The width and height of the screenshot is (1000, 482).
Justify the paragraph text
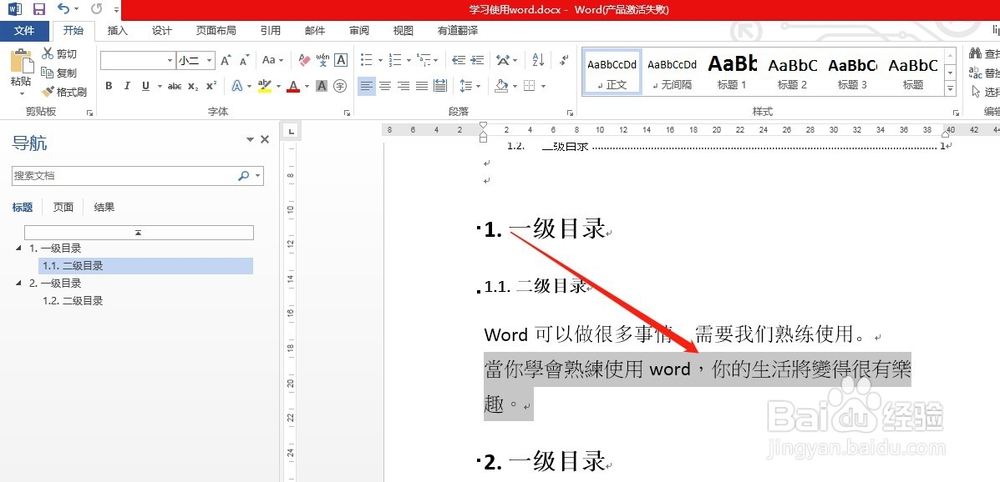point(422,85)
